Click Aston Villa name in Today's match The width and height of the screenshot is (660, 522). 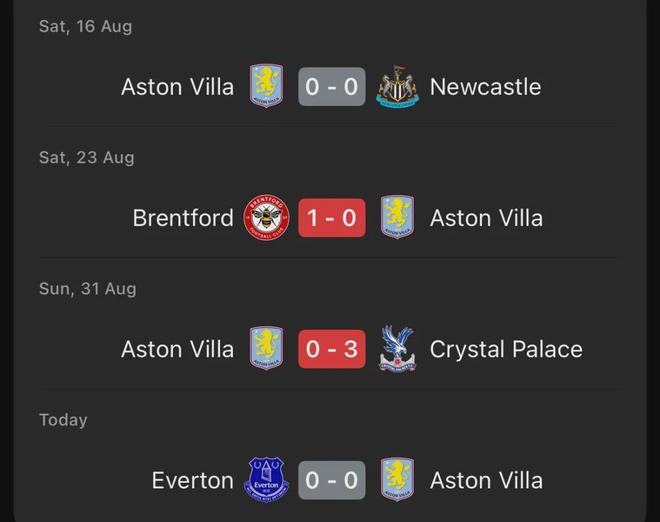(x=486, y=480)
